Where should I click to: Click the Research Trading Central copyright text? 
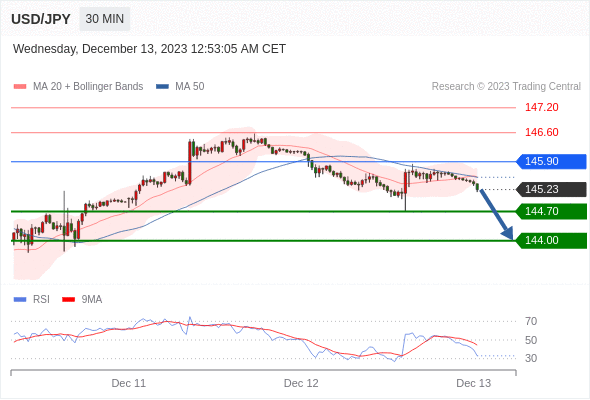[506, 87]
